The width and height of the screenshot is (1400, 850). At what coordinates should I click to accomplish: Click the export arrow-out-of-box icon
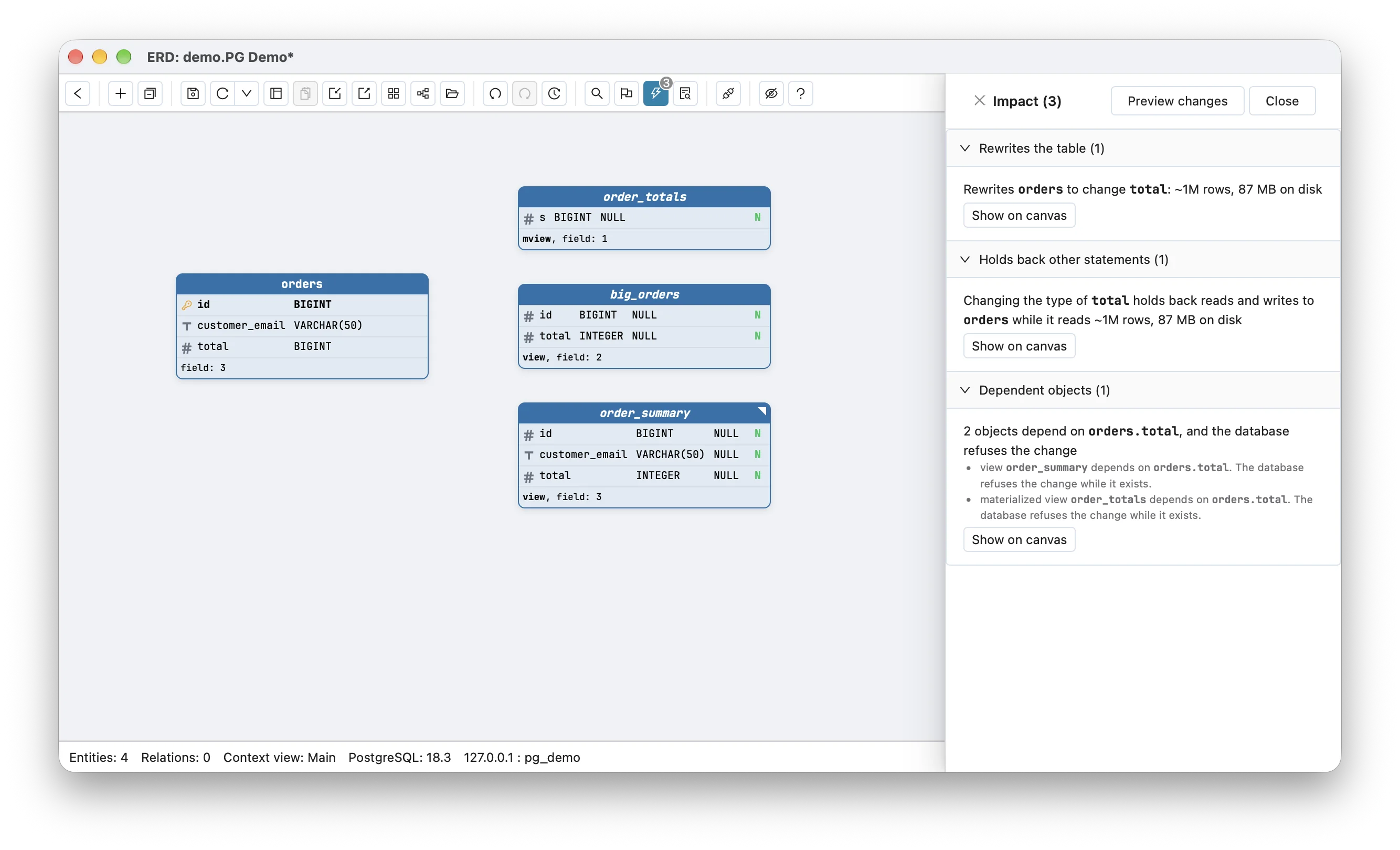pyautogui.click(x=364, y=93)
